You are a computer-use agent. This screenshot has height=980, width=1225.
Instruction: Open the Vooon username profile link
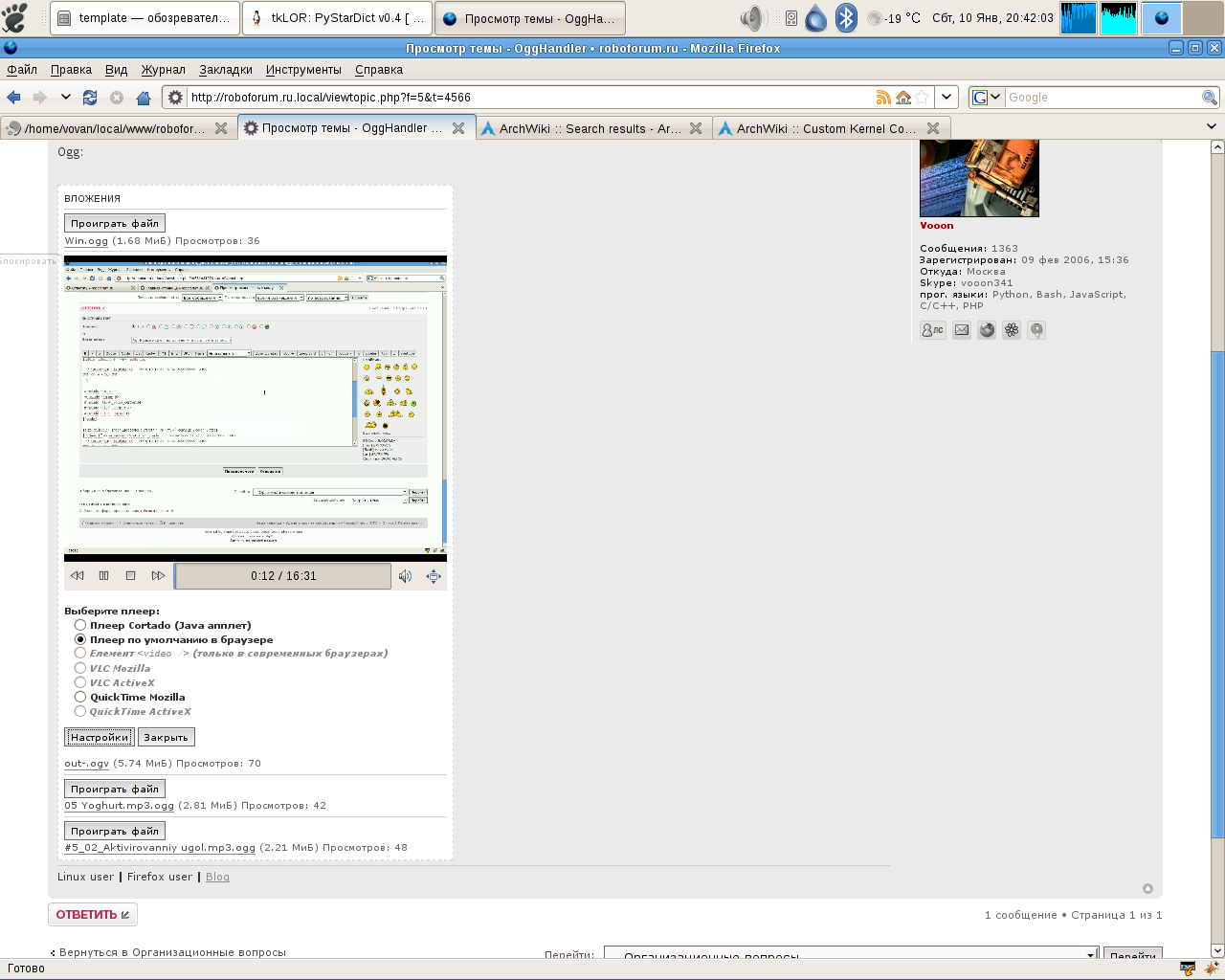tap(937, 226)
